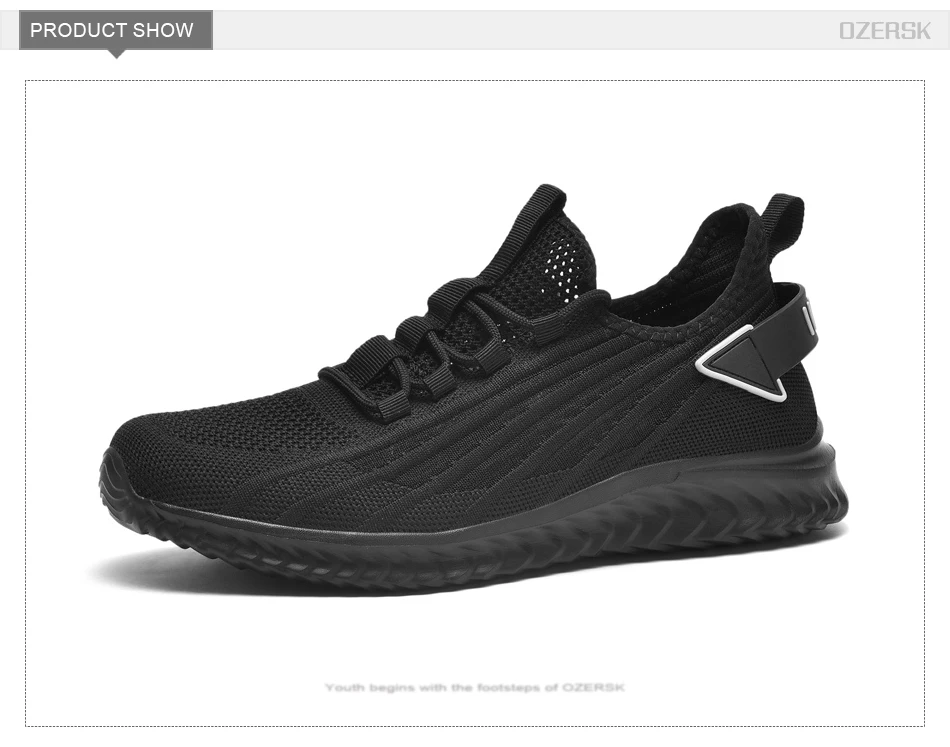Click the PRODUCT SHOW header label

112,30
